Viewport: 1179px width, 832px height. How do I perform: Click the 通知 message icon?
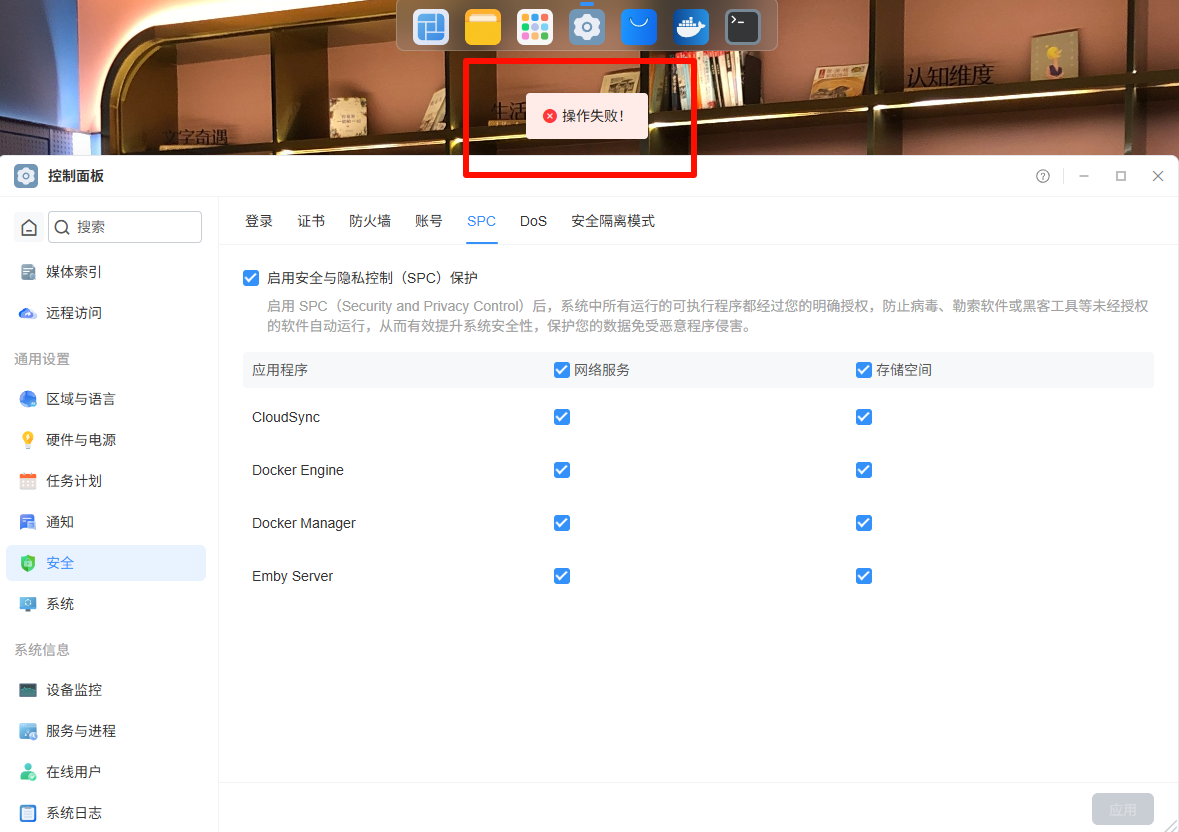coord(28,522)
